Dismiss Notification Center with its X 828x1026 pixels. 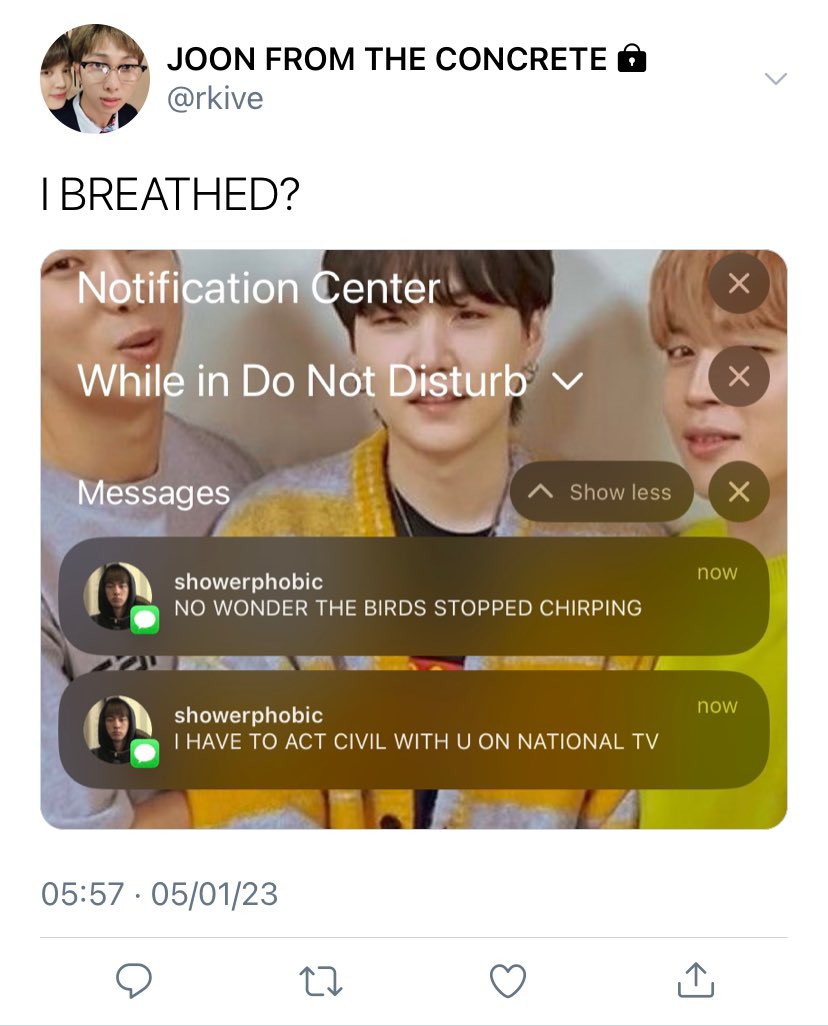click(x=739, y=283)
